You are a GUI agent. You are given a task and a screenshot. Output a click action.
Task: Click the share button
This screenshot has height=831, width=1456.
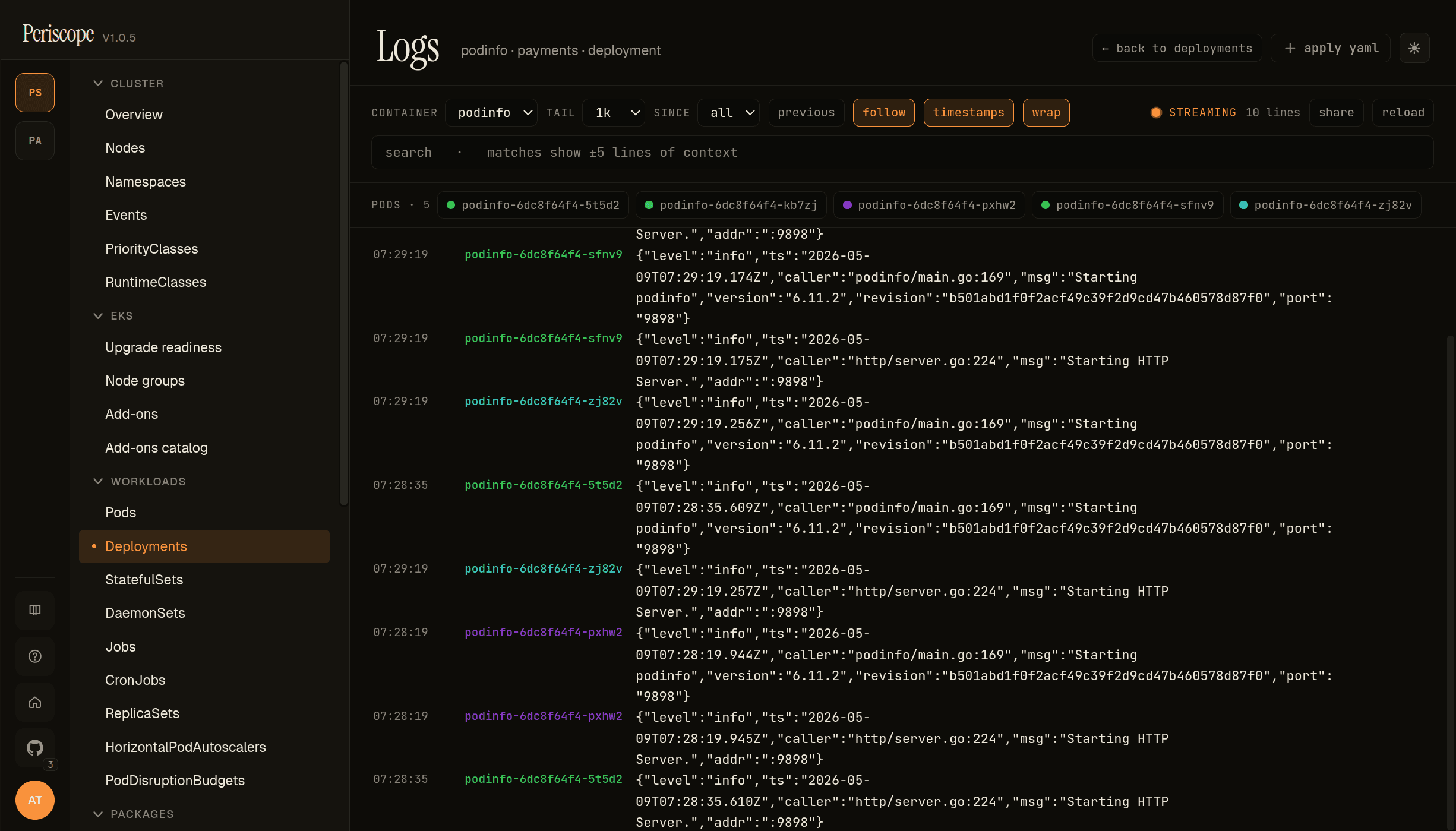tap(1337, 112)
